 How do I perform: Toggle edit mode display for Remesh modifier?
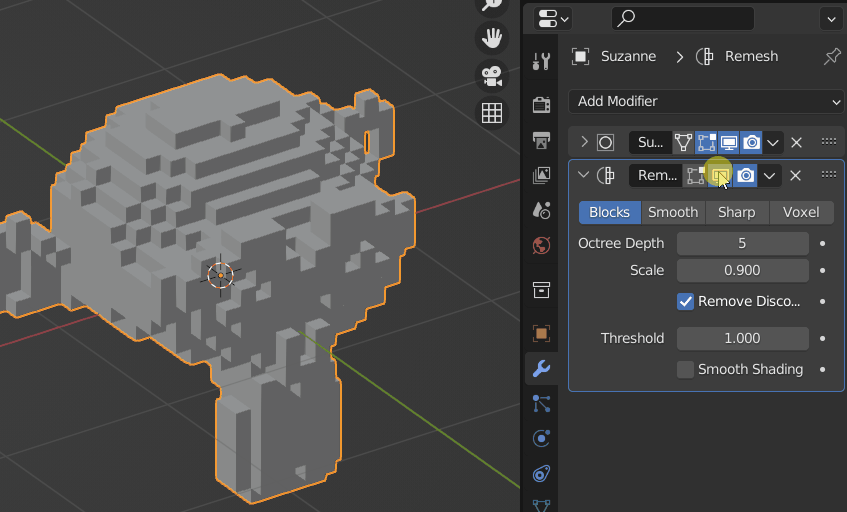tap(696, 176)
